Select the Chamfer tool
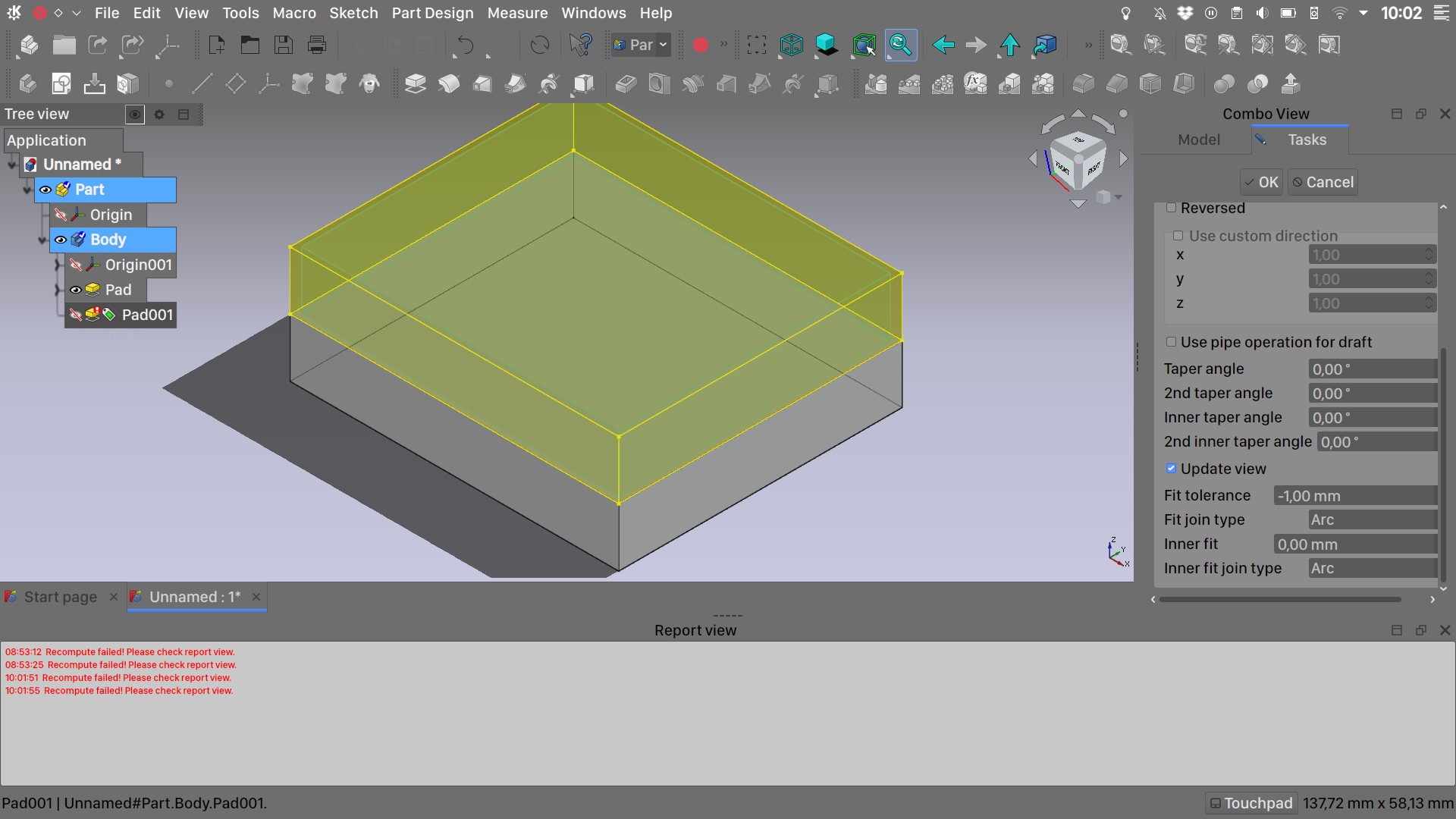The height and width of the screenshot is (819, 1456). coord(1118,83)
